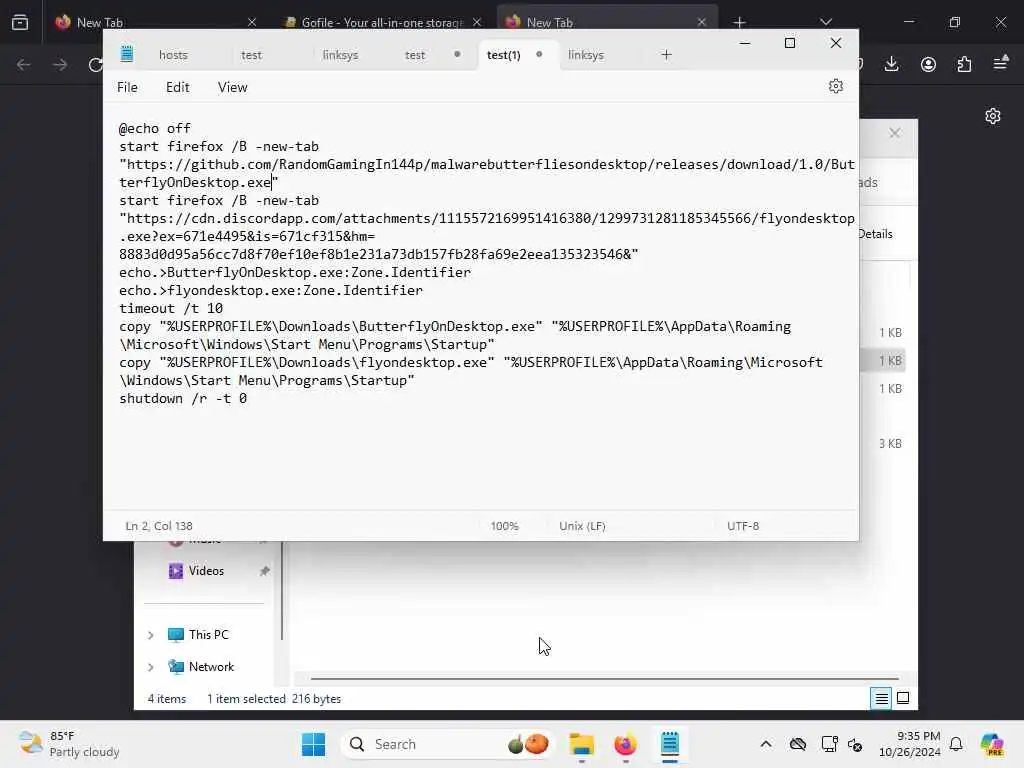Open the File menu in Notepad
This screenshot has height=768, width=1024.
127,87
